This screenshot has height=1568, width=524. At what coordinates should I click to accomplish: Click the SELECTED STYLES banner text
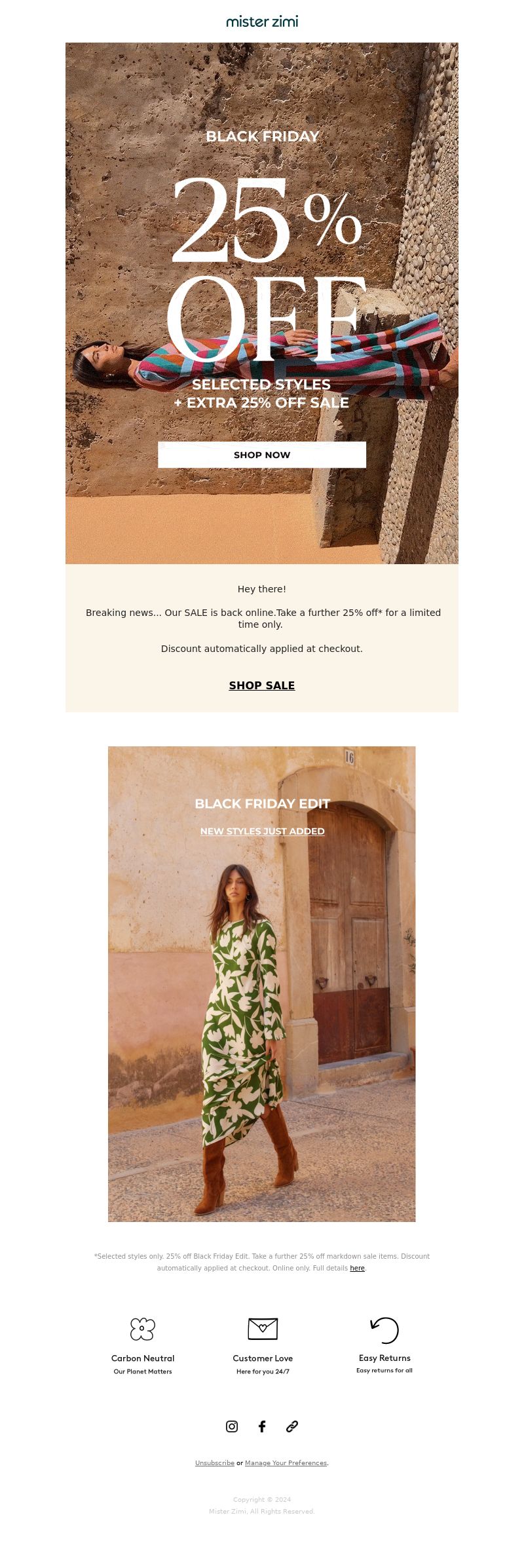pos(261,385)
